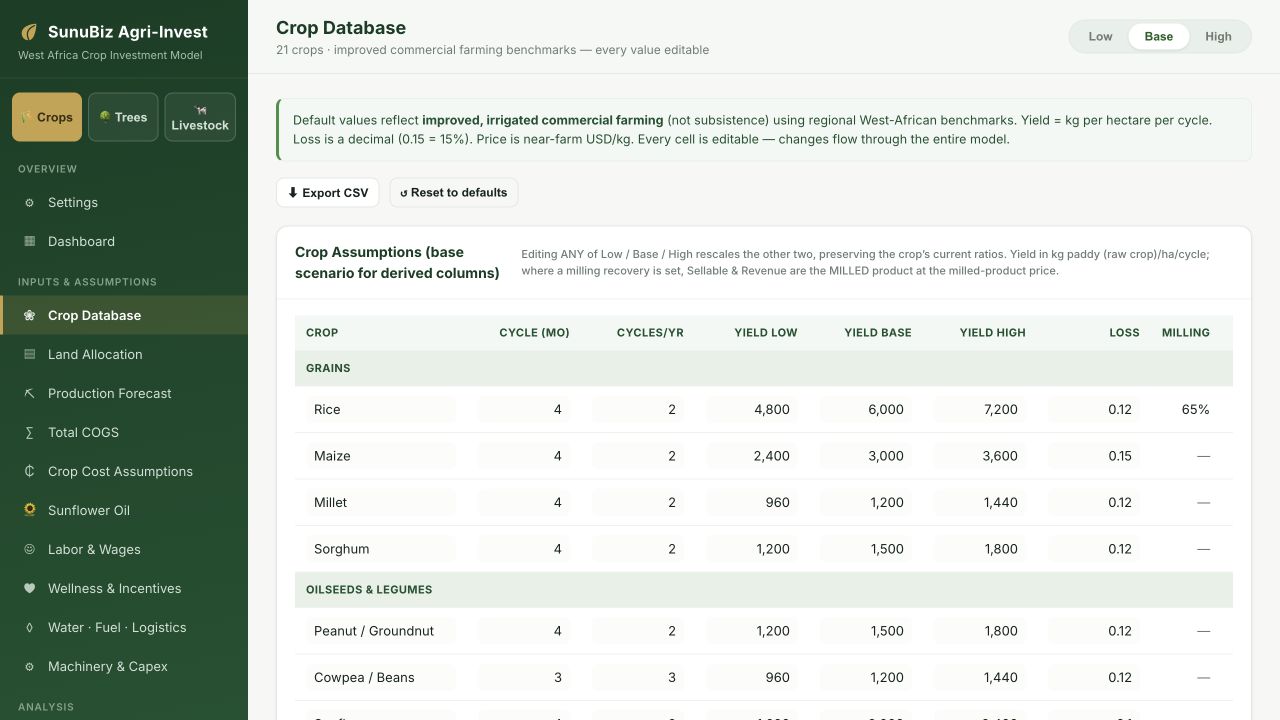Click the SunuBiz leaf logo icon
Image resolution: width=1280 pixels, height=720 pixels.
[x=29, y=32]
